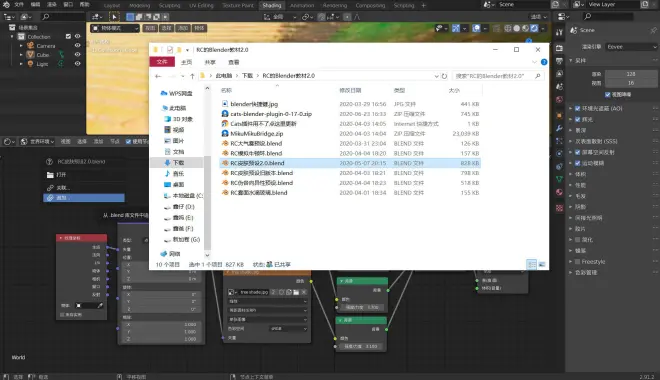Click the Blender logo icon in top menu
This screenshot has width=660, height=380.
pos(6,5)
